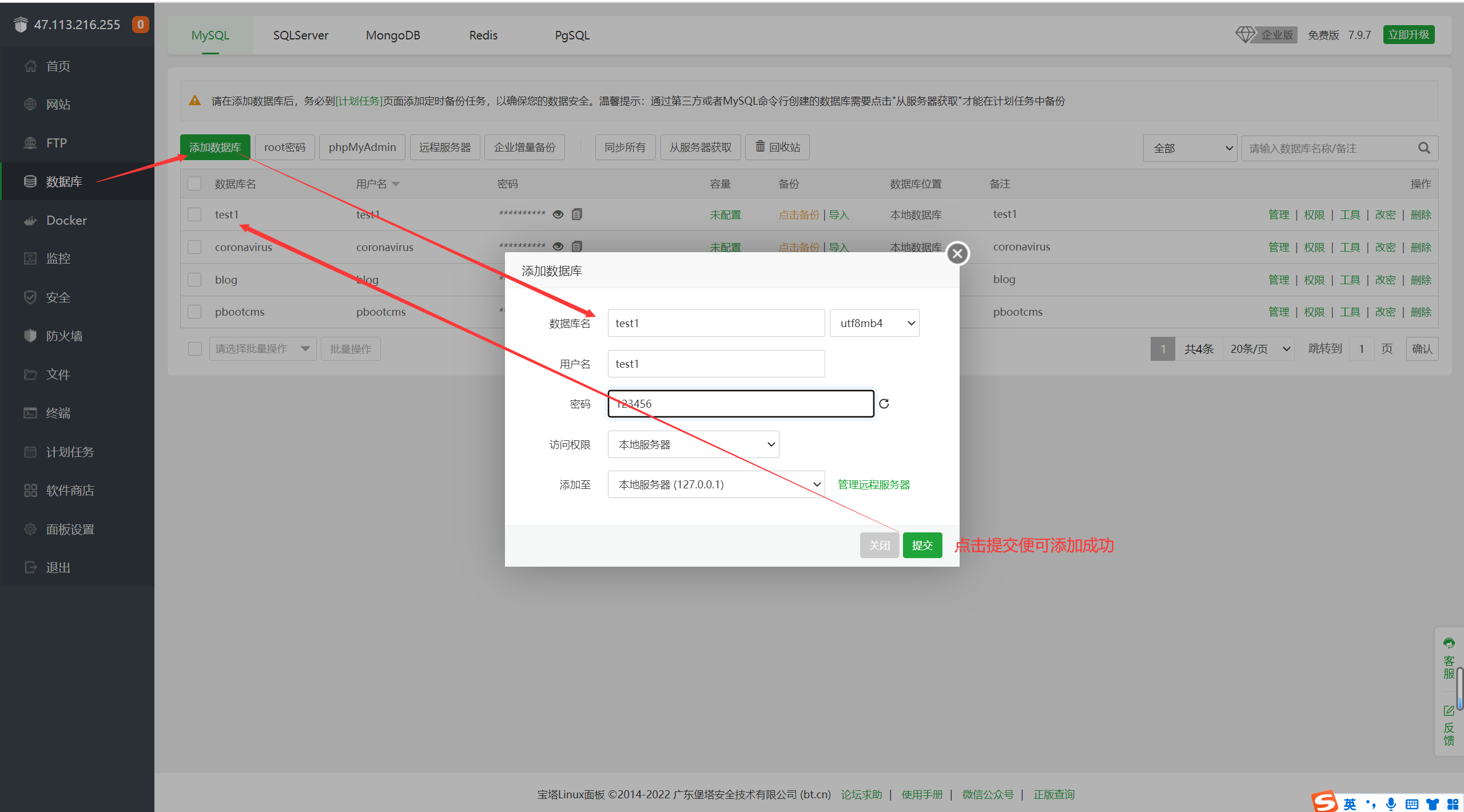Close the add database dialog with X

coord(957,253)
